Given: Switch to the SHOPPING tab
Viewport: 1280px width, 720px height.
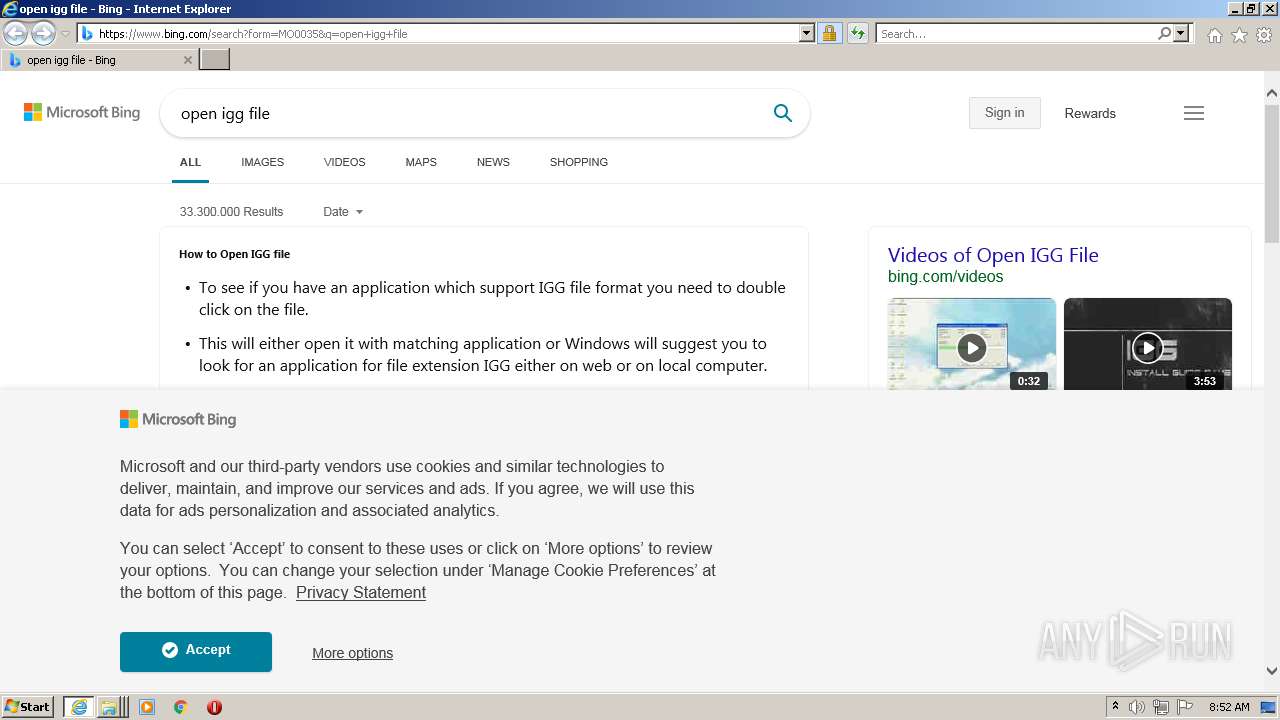Looking at the screenshot, I should [579, 162].
